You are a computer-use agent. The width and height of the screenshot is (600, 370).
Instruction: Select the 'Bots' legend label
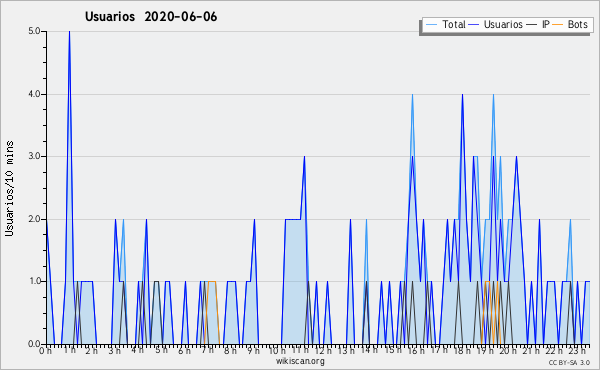pyautogui.click(x=577, y=24)
